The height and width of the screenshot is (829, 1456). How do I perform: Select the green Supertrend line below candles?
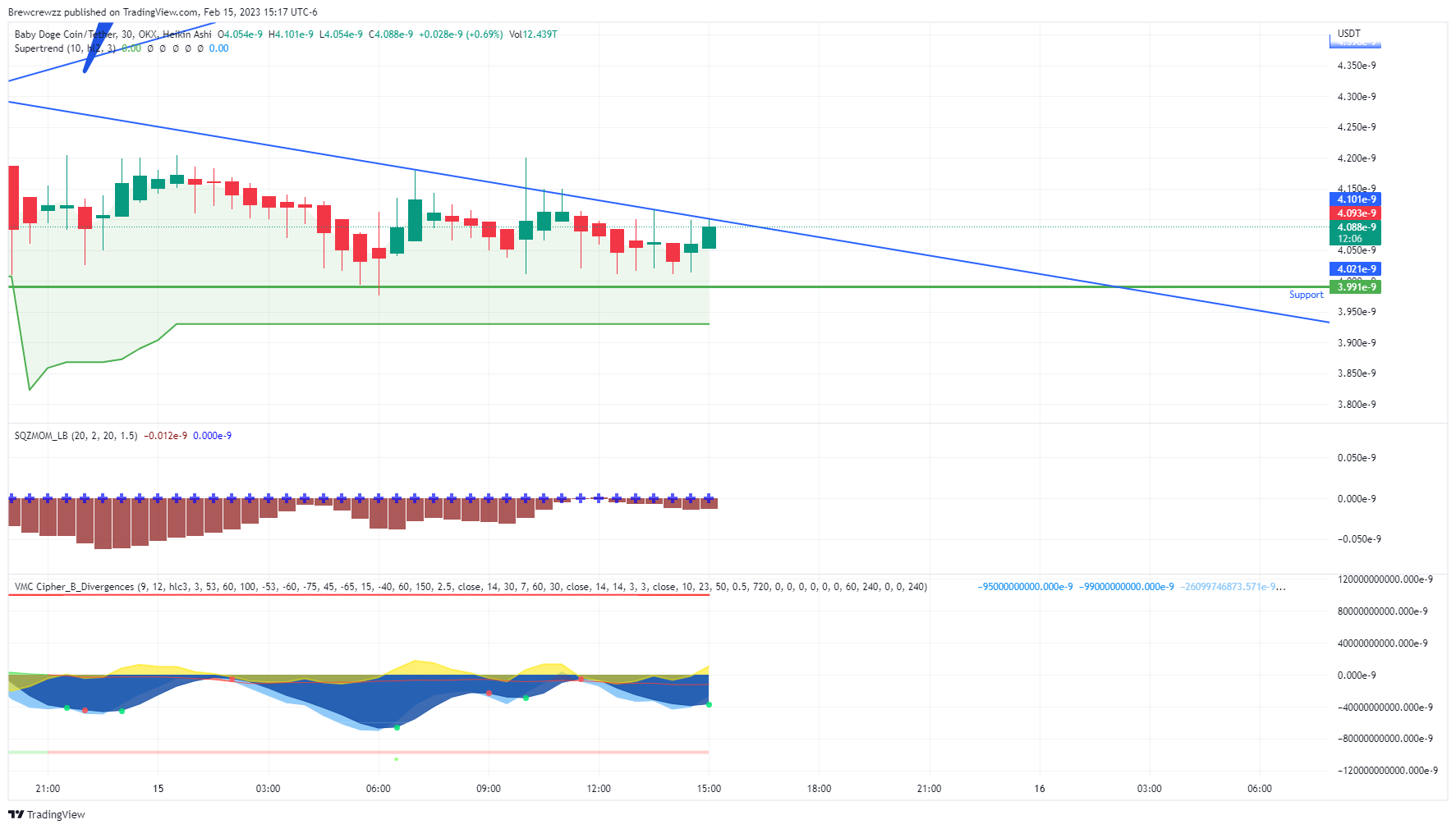click(x=443, y=324)
